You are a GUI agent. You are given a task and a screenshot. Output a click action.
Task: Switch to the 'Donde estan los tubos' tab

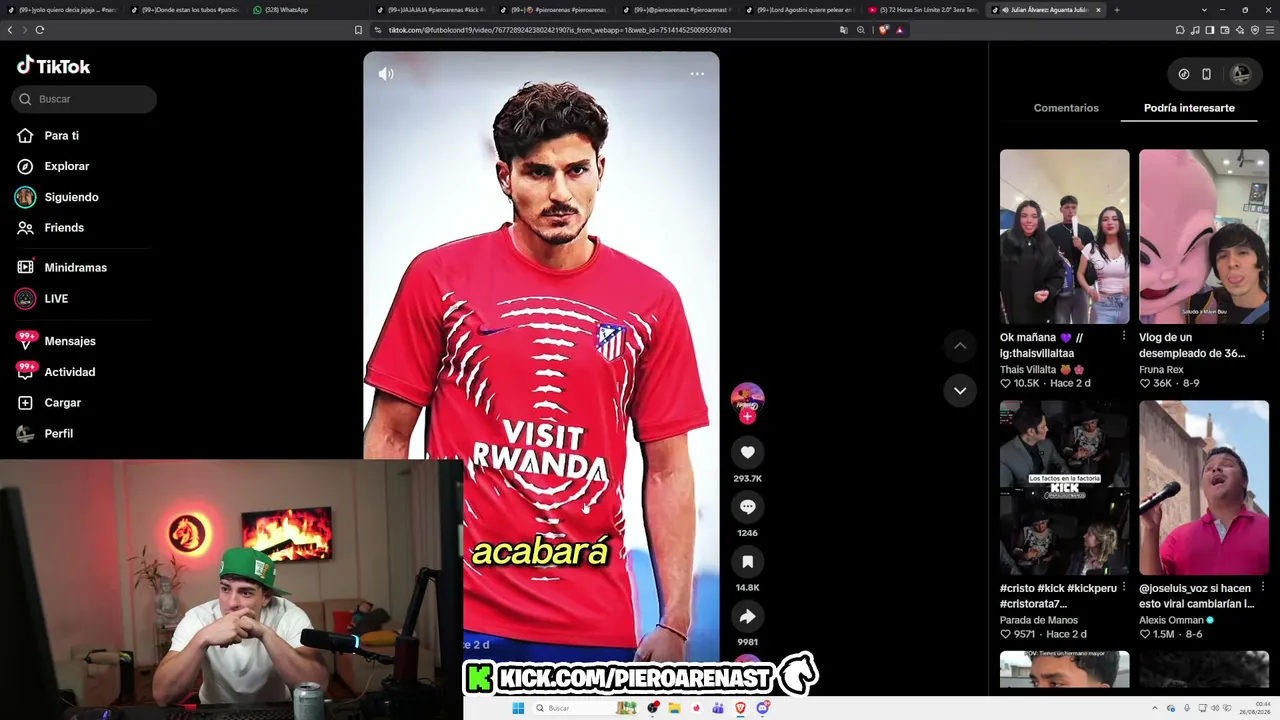click(185, 10)
